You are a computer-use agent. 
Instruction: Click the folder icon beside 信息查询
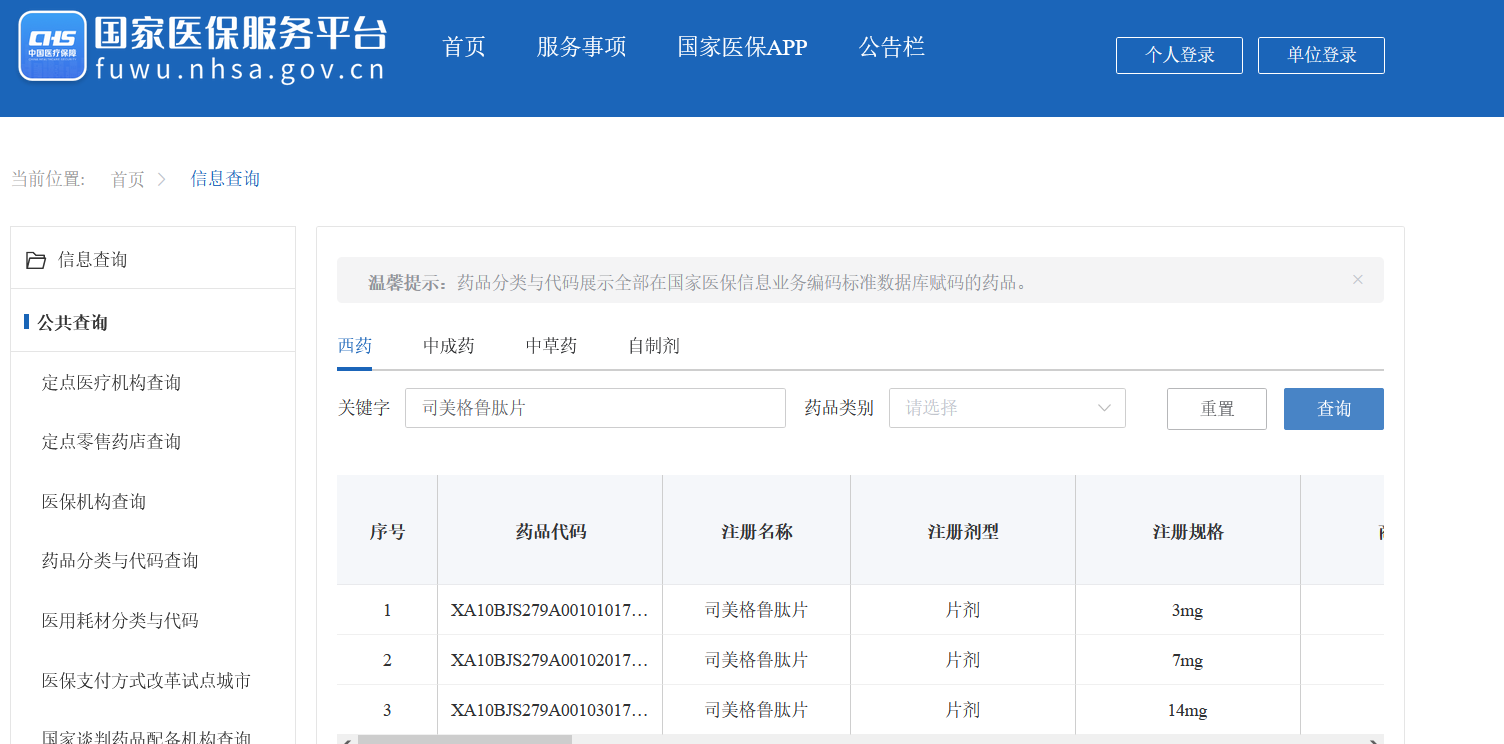[x=36, y=260]
